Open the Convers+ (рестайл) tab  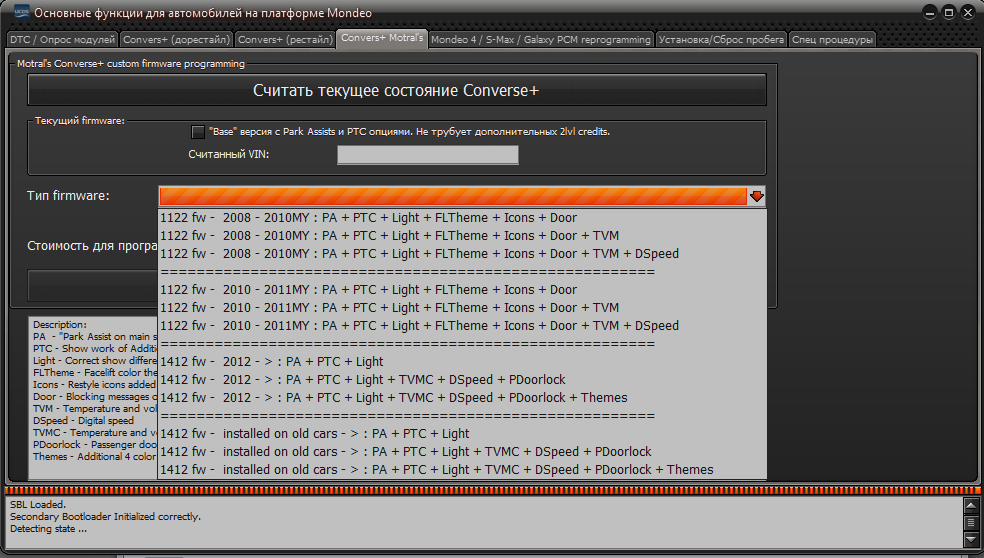coord(286,40)
